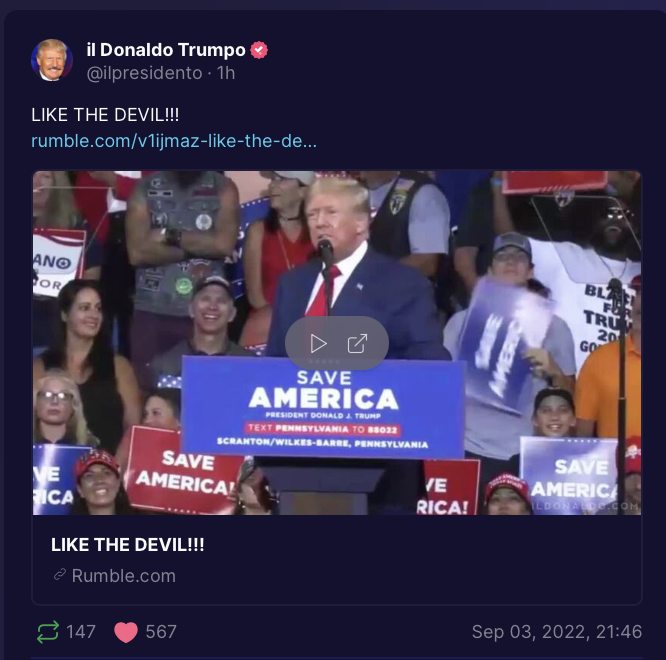Click the Sep 03, 2022, 21:46 timestamp

pyautogui.click(x=557, y=632)
